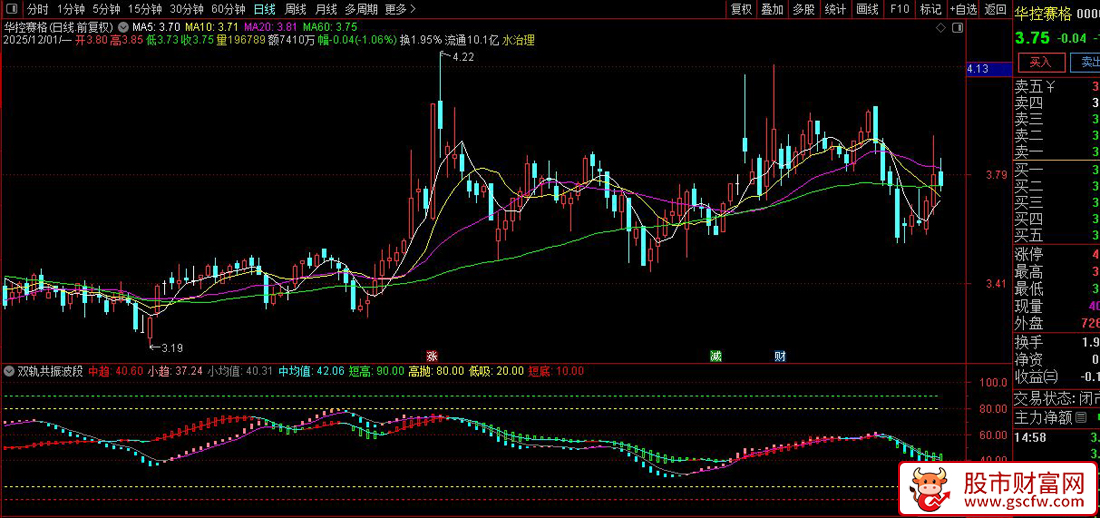
Task: Select the 15分钟 period tab
Action: pos(145,9)
